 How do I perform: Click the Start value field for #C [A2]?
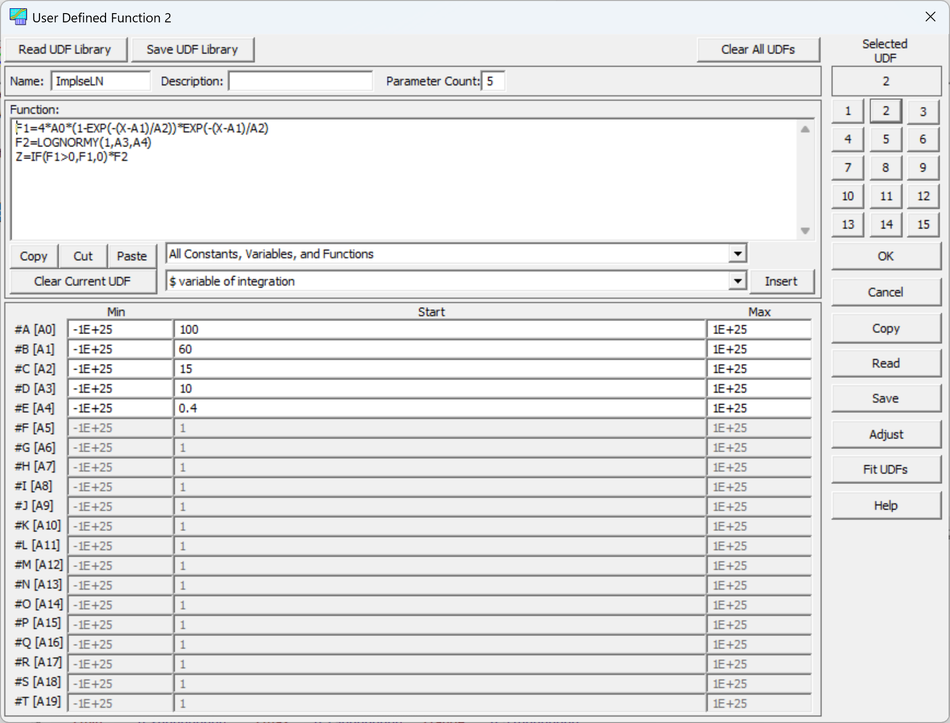click(440, 369)
